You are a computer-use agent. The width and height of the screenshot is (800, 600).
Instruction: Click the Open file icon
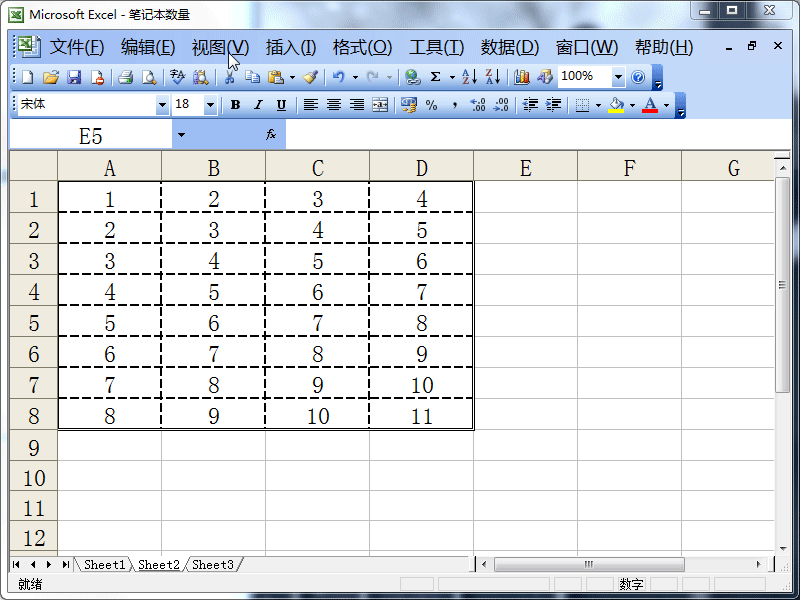click(51, 77)
